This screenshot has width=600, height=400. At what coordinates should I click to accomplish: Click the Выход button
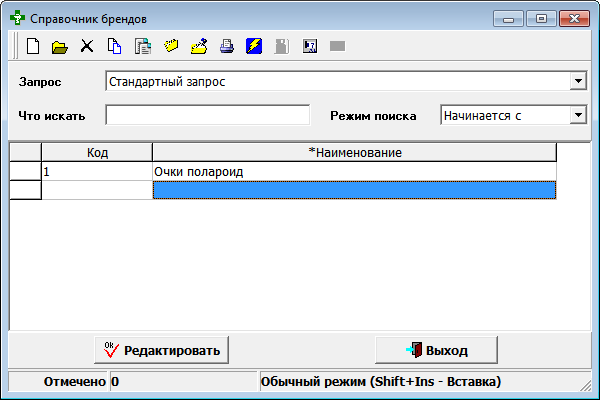click(x=437, y=350)
